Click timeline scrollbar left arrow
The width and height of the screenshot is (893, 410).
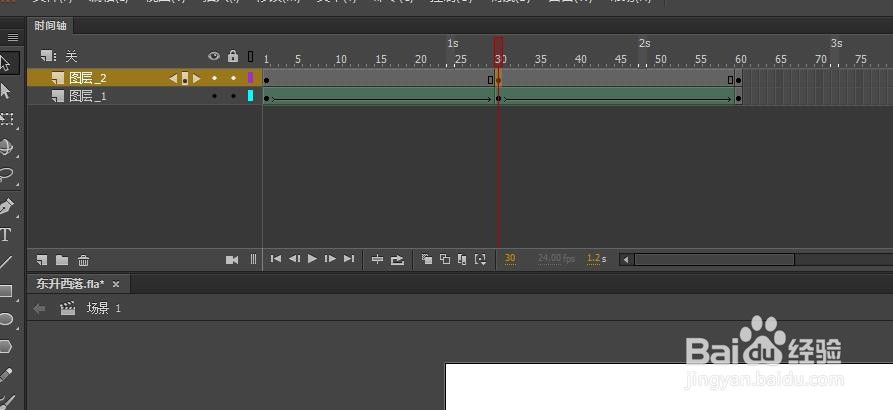tap(626, 260)
